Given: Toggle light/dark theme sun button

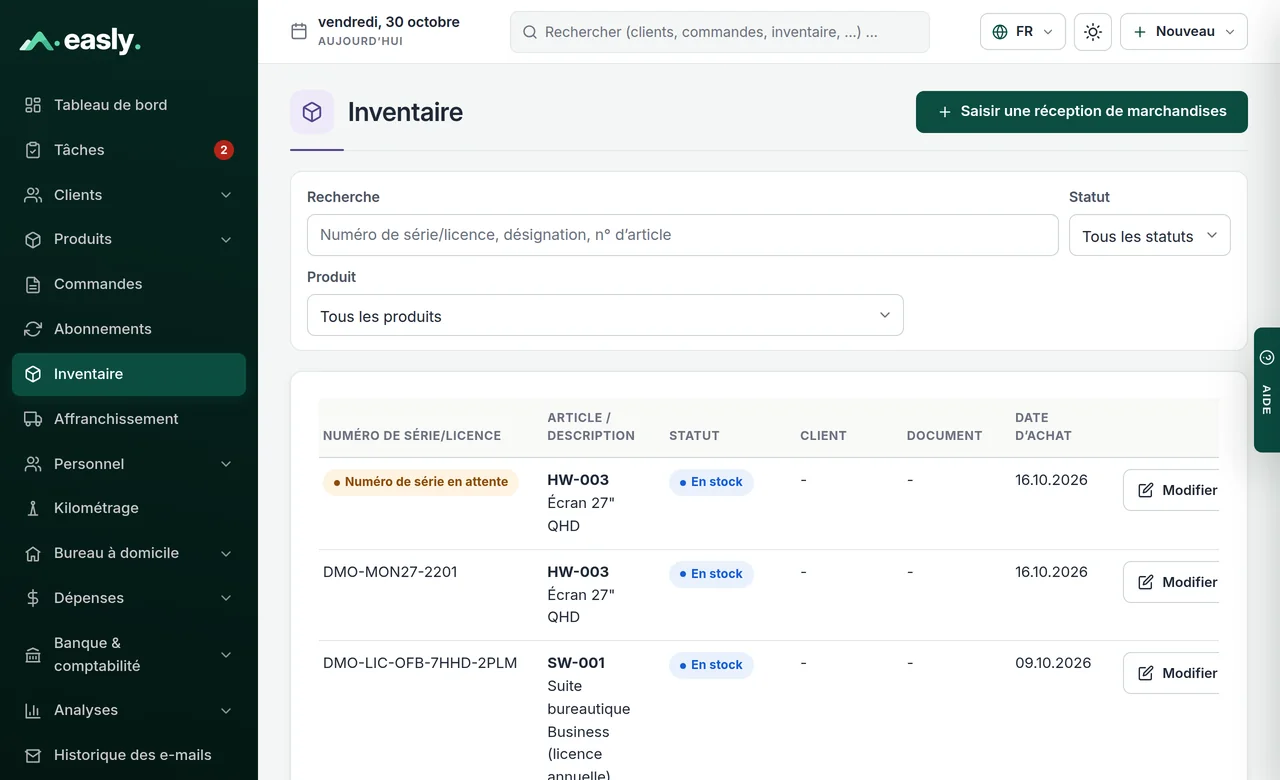Looking at the screenshot, I should point(1093,32).
